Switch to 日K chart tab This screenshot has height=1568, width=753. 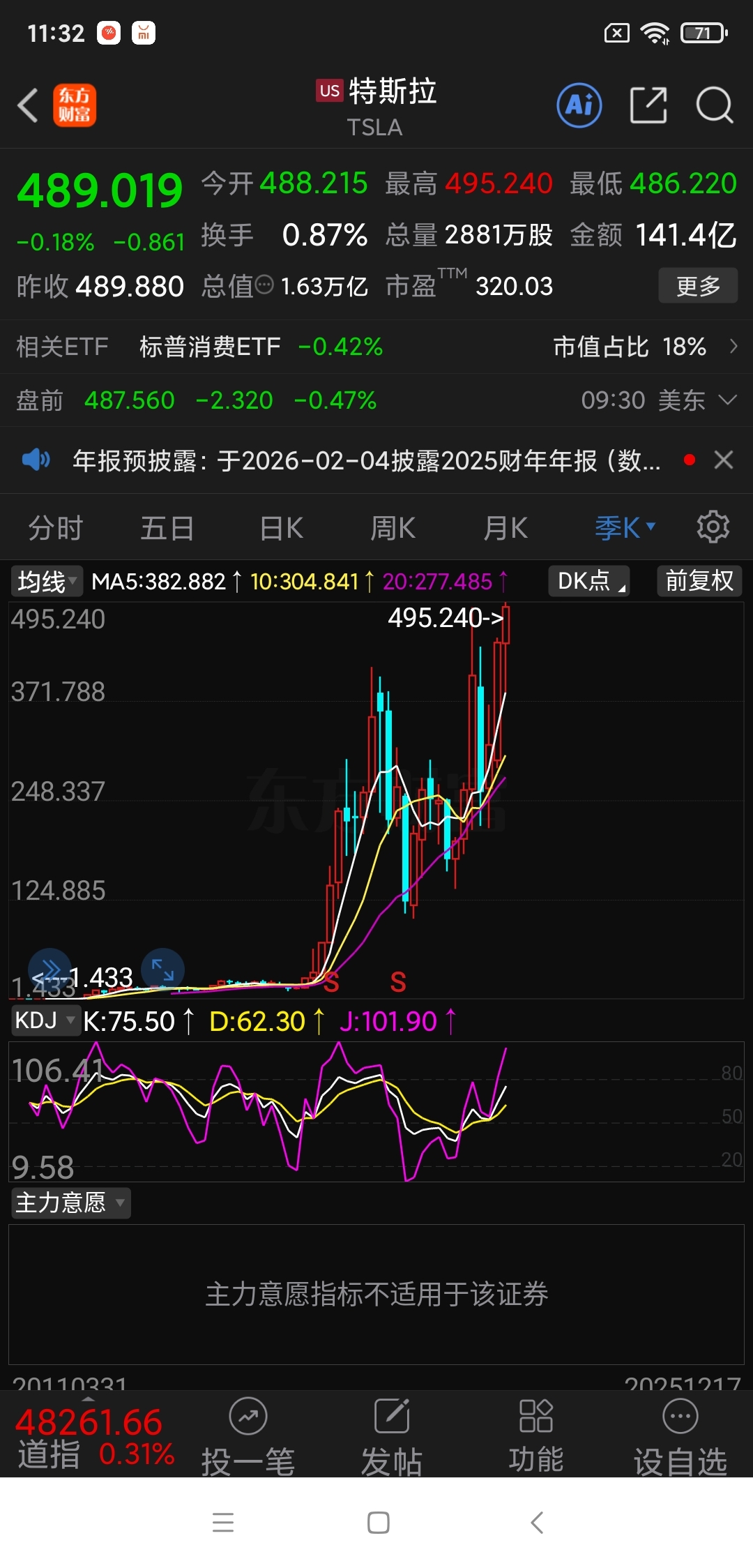click(x=282, y=528)
